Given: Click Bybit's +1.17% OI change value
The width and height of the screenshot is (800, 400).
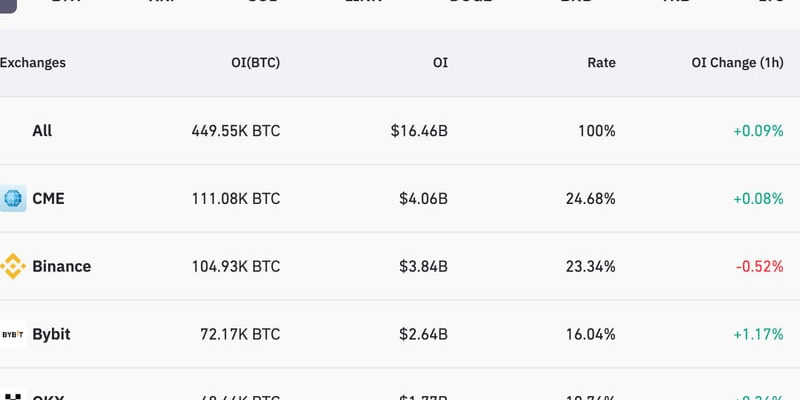Looking at the screenshot, I should pos(758,334).
